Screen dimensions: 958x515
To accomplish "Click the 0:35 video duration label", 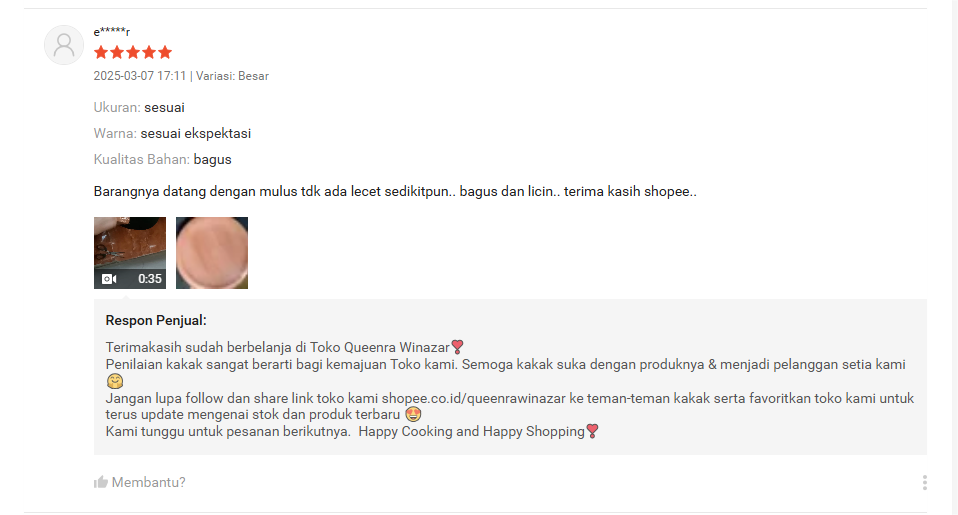I will [150, 279].
